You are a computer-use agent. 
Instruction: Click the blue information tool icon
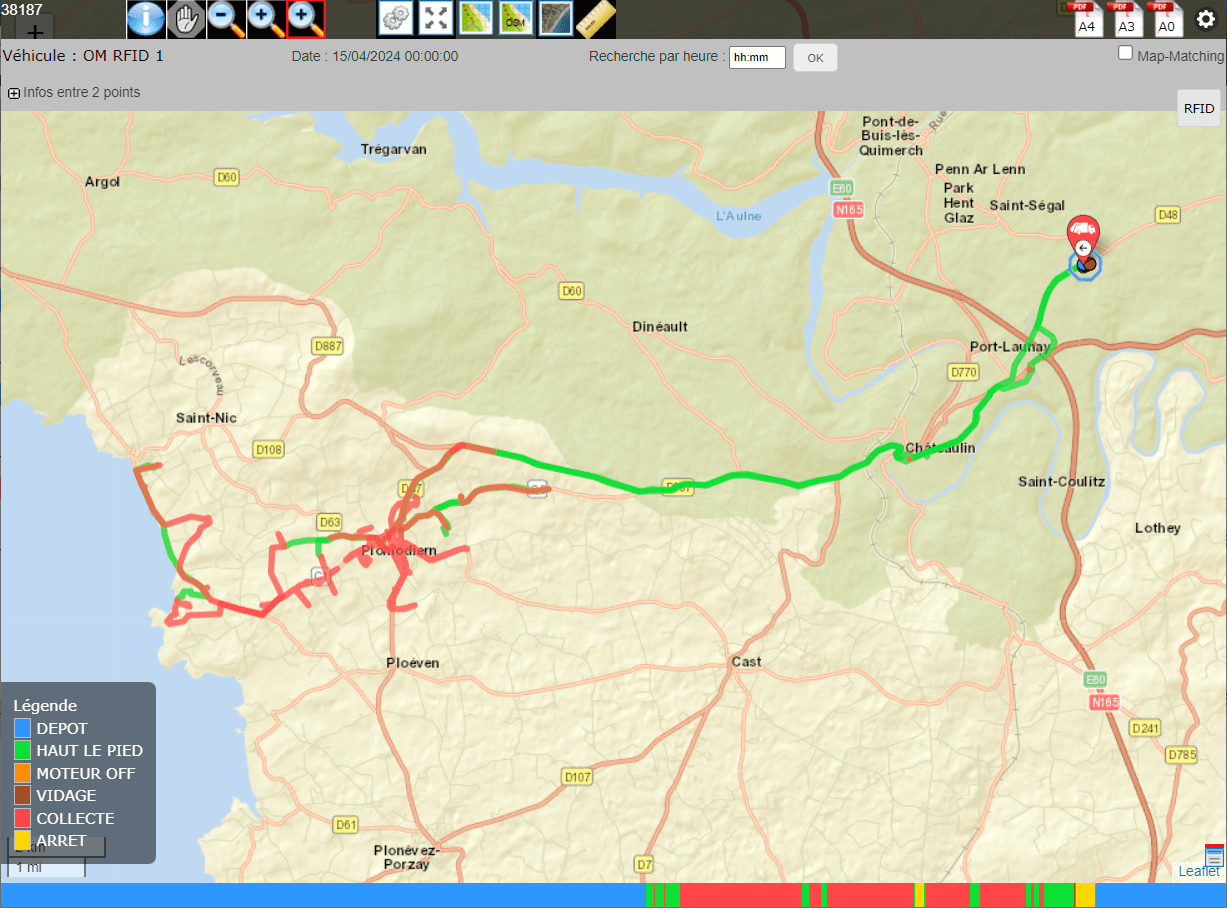(146, 19)
